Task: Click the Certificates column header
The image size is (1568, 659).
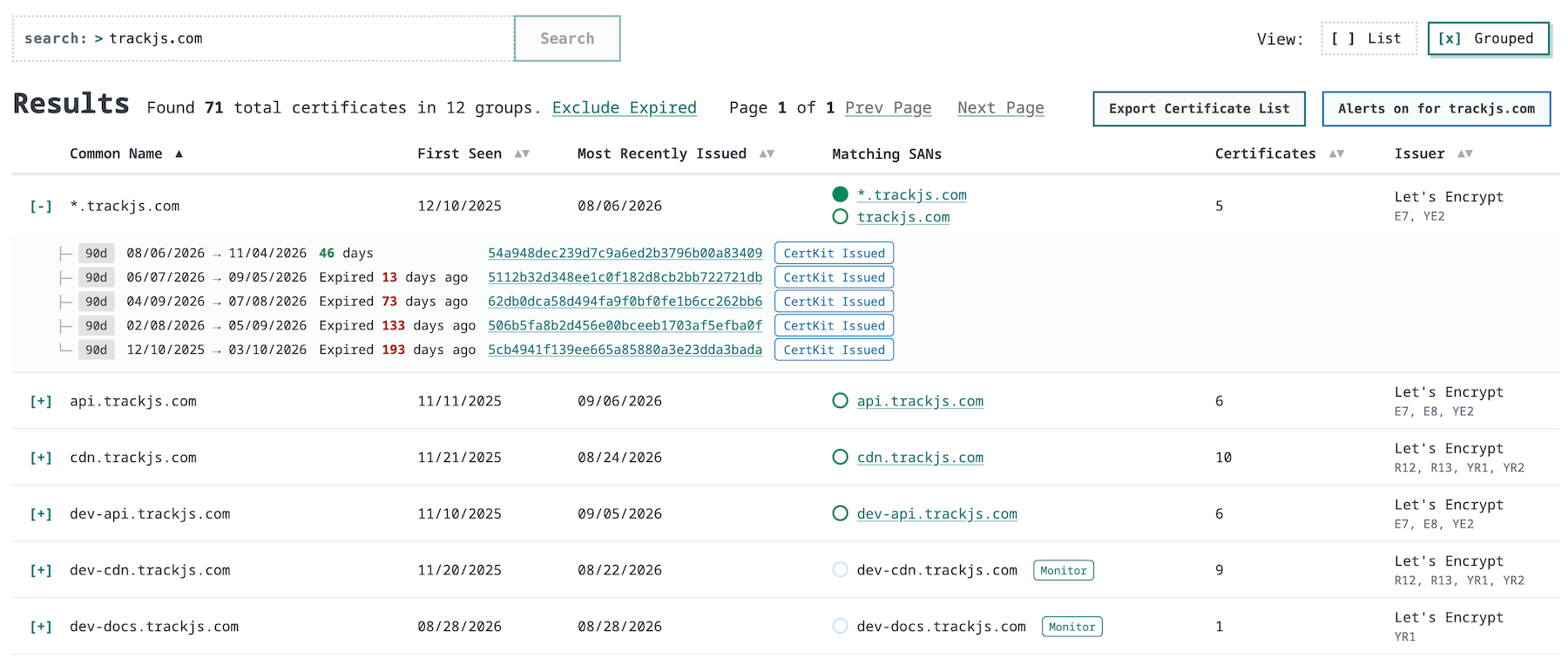Action: pyautogui.click(x=1266, y=154)
